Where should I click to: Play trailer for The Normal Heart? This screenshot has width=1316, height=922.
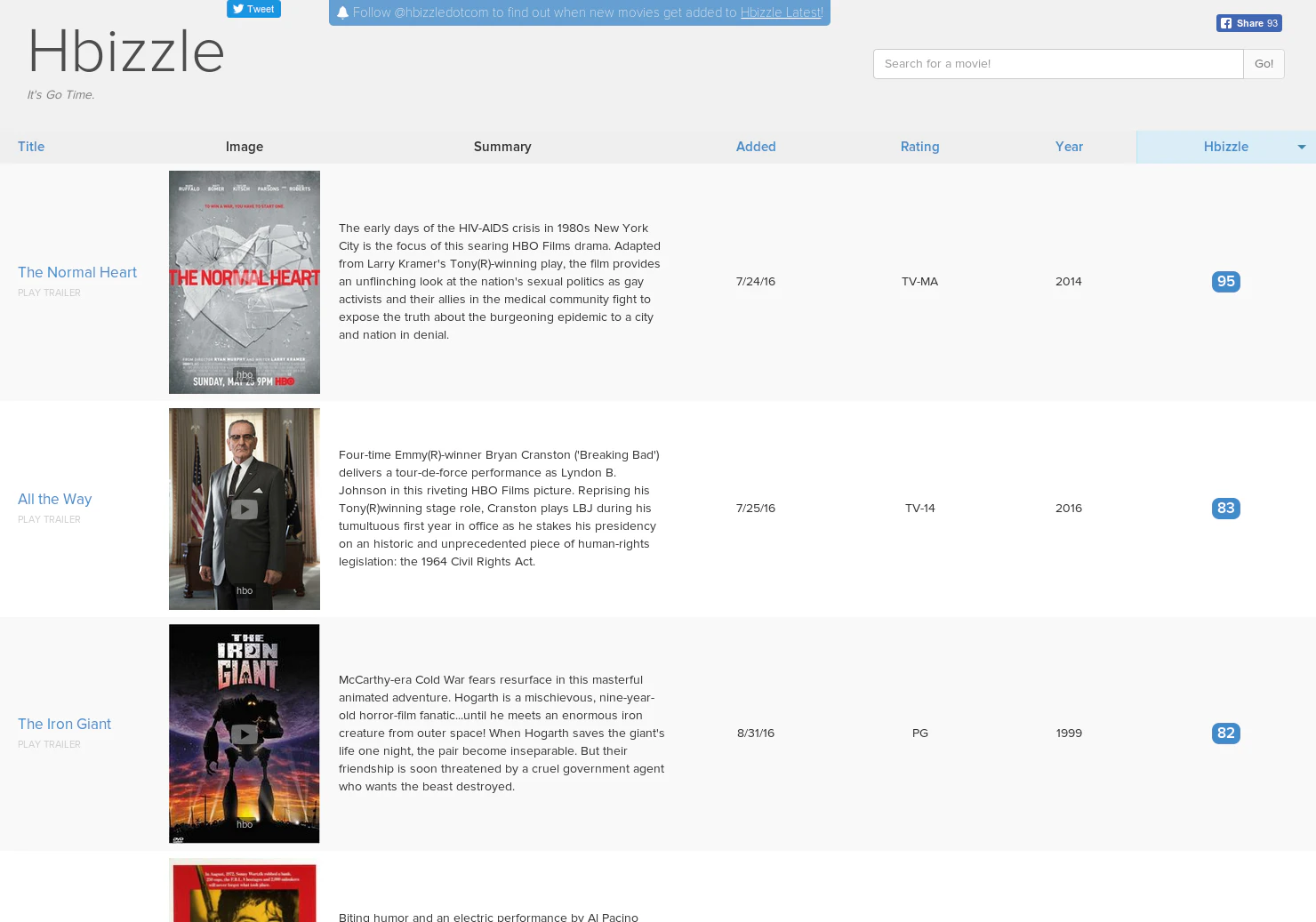[x=49, y=293]
